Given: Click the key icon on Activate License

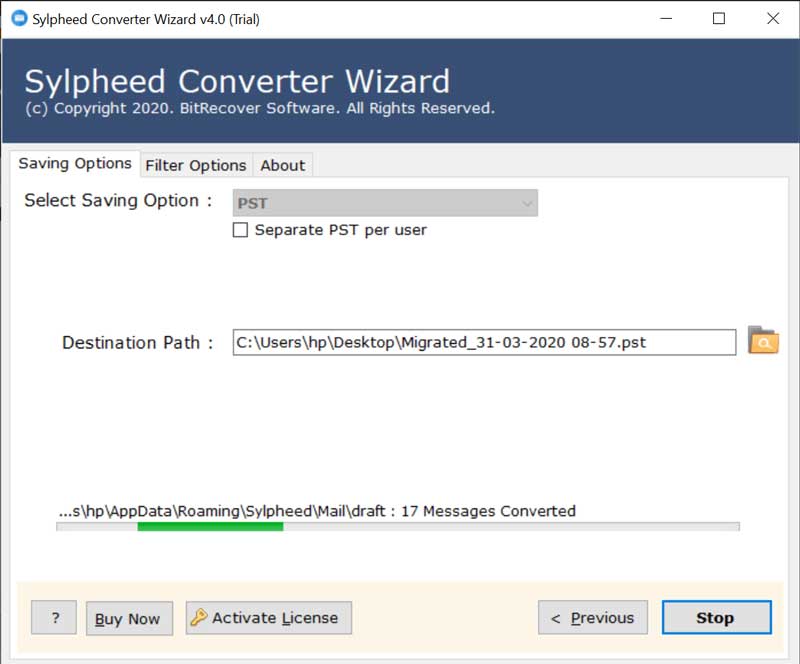Looking at the screenshot, I should 198,618.
